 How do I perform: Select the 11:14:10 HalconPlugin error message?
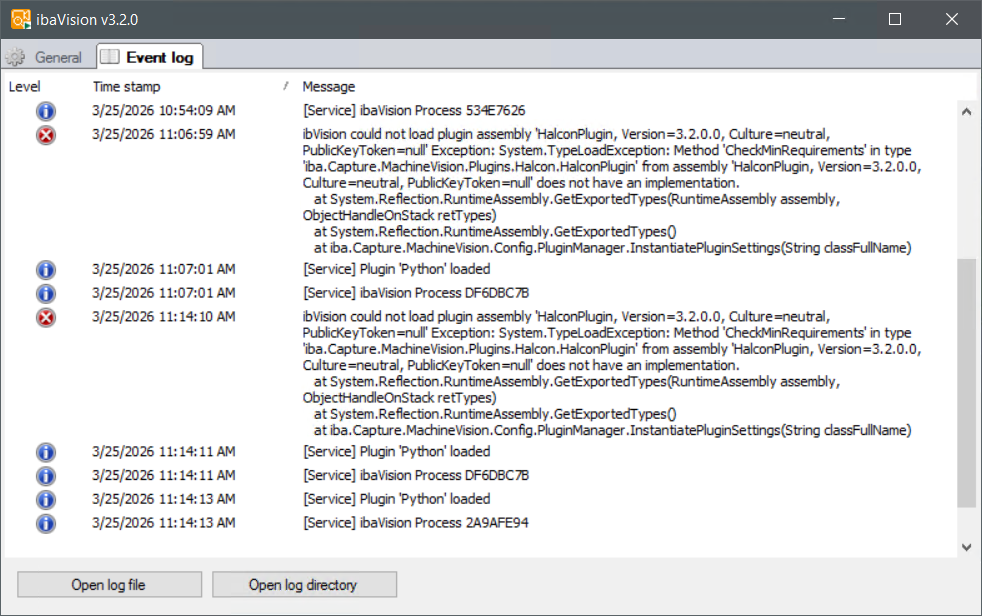(612, 373)
